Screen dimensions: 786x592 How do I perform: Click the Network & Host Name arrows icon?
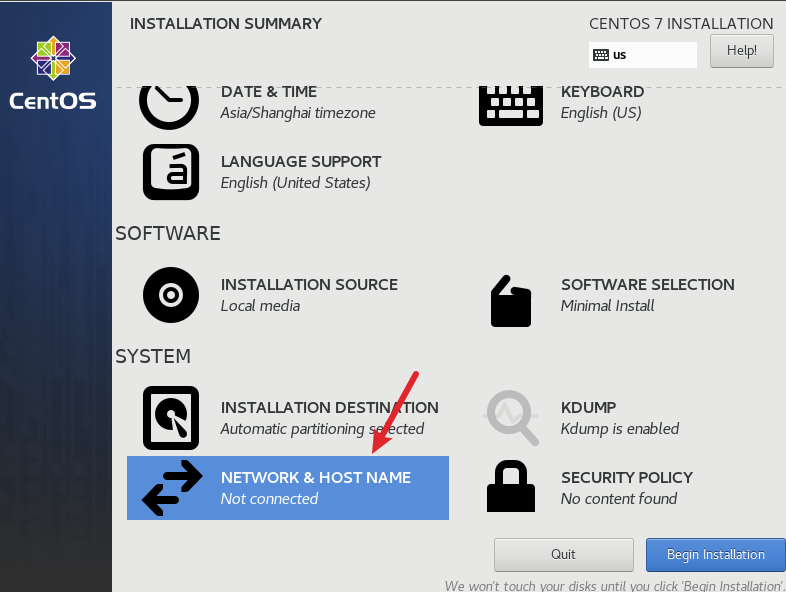[x=172, y=488]
